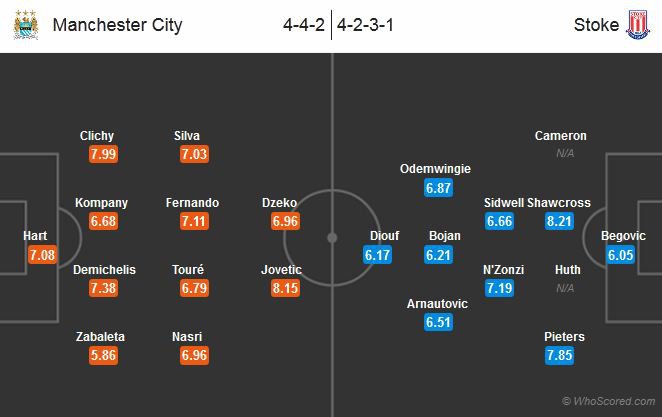Select Shawcross's 8.21 rating badge
The height and width of the screenshot is (417, 662).
click(559, 221)
